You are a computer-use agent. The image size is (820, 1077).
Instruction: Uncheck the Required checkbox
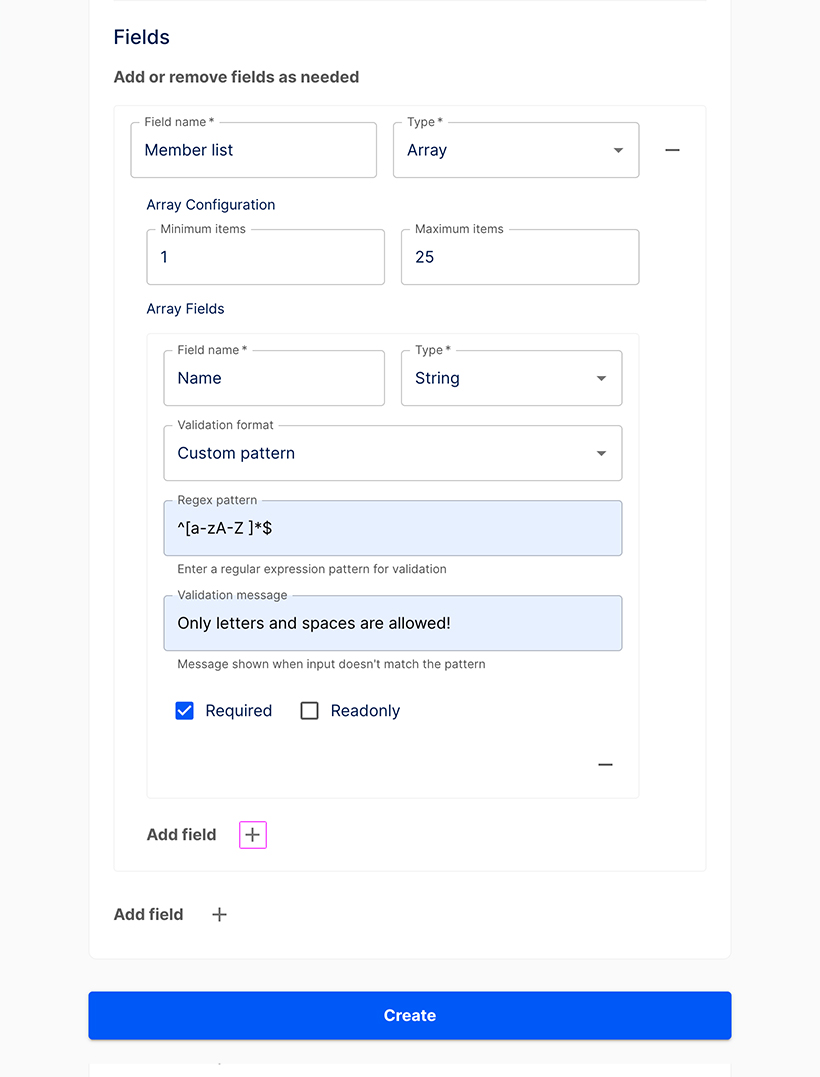click(184, 711)
